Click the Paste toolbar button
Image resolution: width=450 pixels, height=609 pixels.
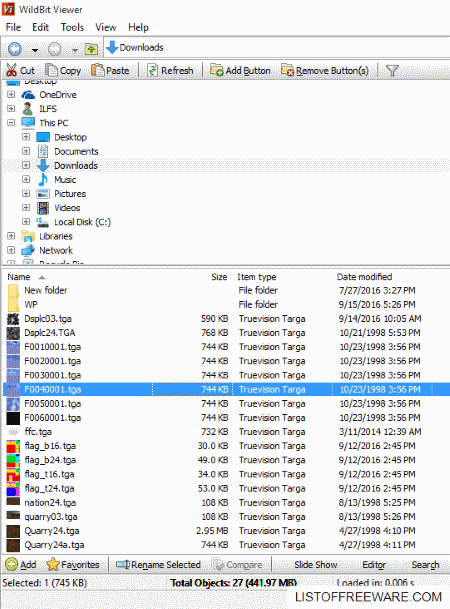tap(110, 70)
